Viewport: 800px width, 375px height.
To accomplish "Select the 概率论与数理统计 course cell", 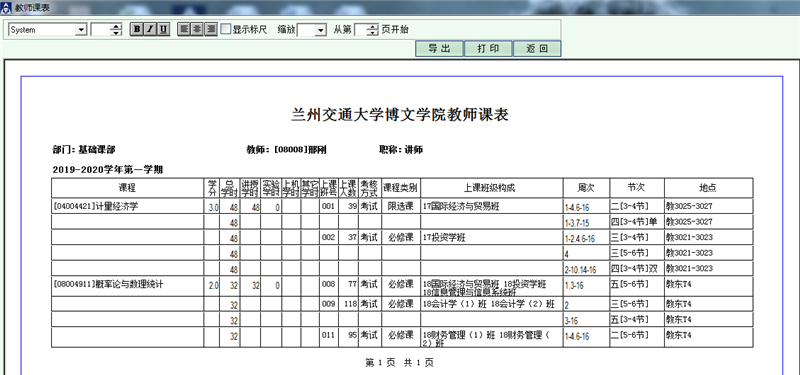I will click(x=128, y=286).
